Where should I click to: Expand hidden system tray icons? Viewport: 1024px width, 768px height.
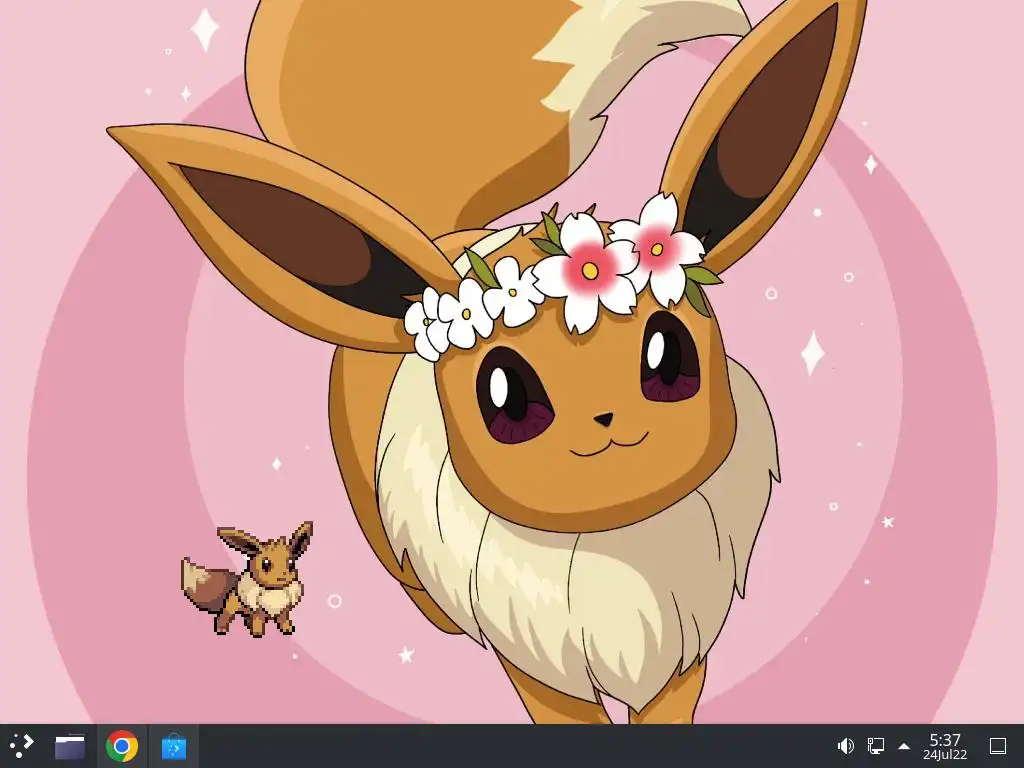coord(904,746)
